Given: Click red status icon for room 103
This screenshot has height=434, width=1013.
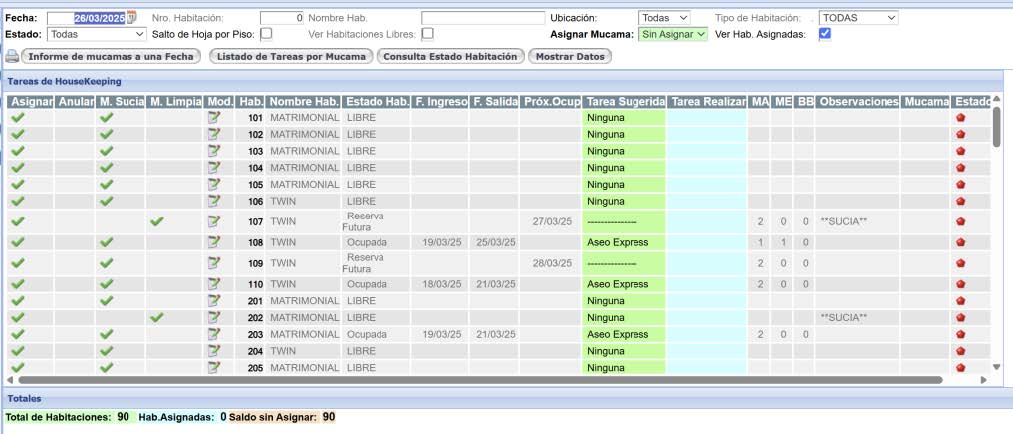Looking at the screenshot, I should tap(961, 151).
